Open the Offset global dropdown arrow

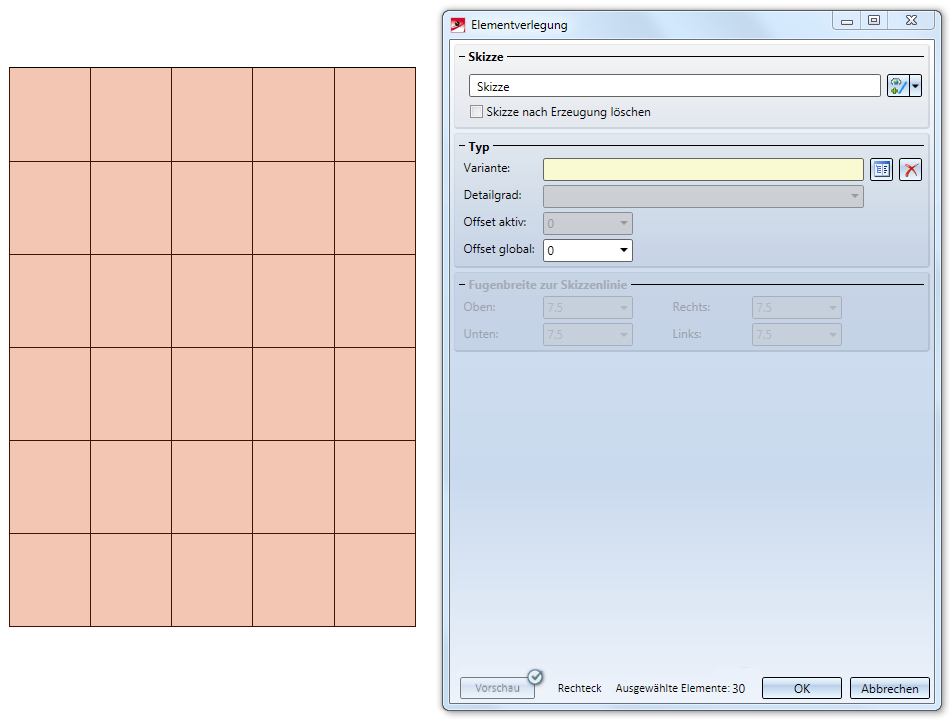(623, 250)
